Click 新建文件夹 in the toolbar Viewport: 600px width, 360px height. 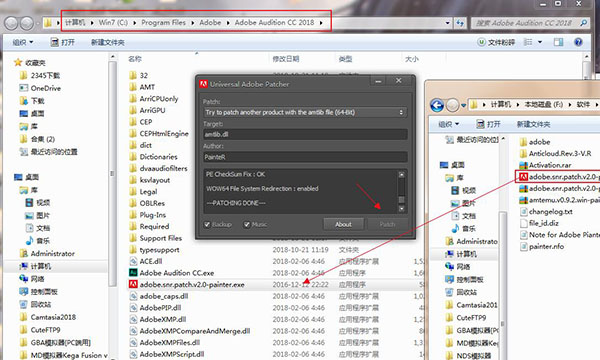(108, 42)
